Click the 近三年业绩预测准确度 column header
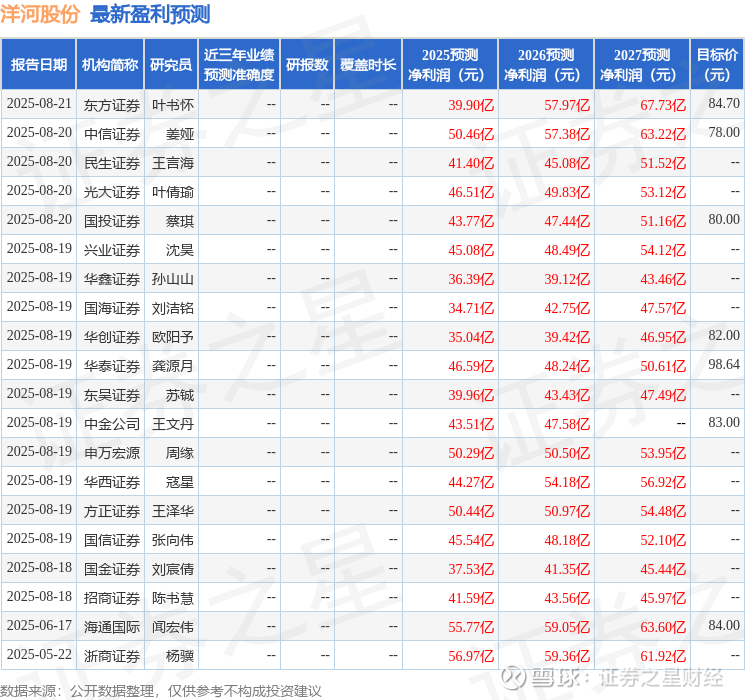The image size is (745, 700). coord(239,65)
